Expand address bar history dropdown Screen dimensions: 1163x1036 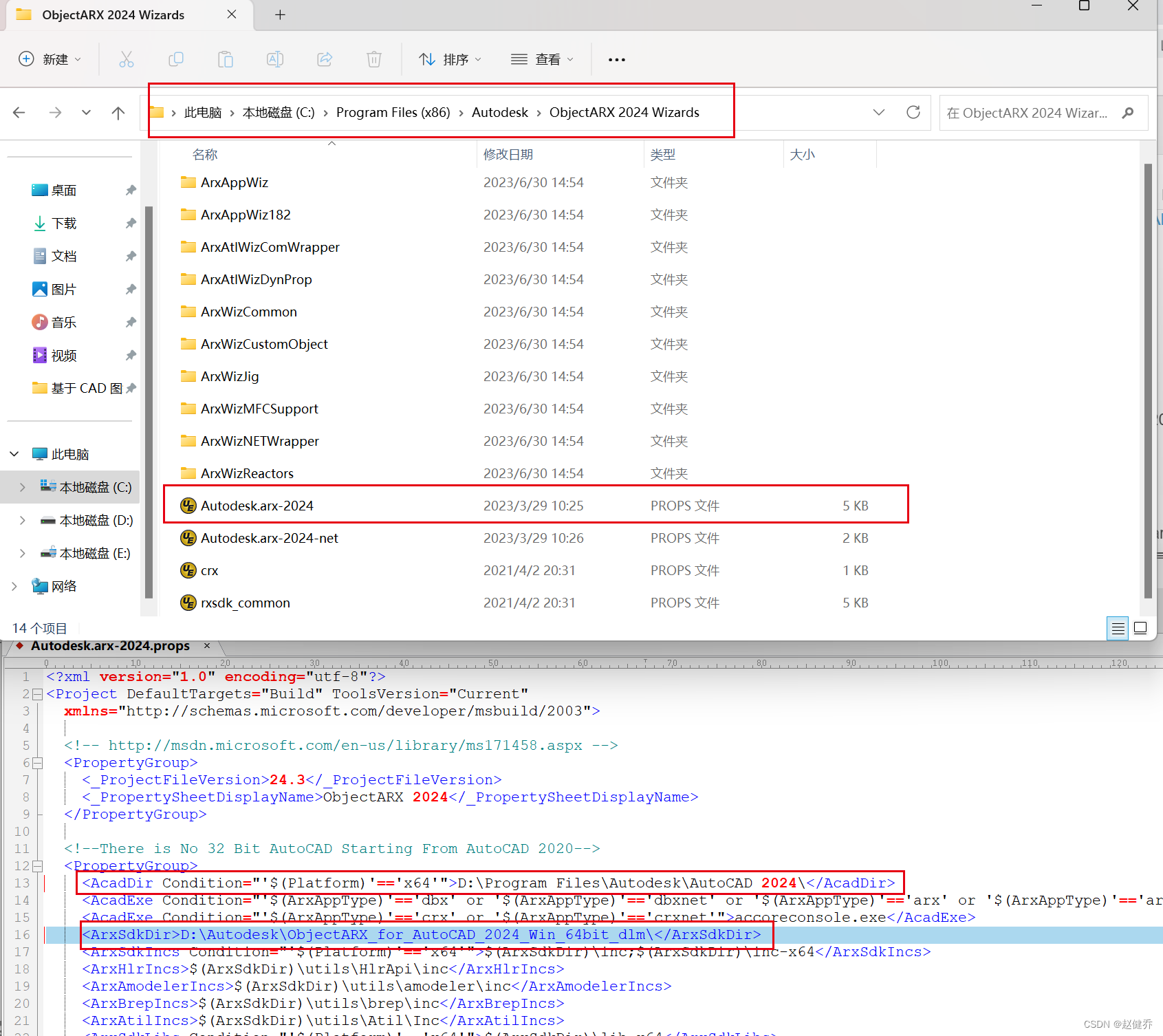pyautogui.click(x=879, y=112)
